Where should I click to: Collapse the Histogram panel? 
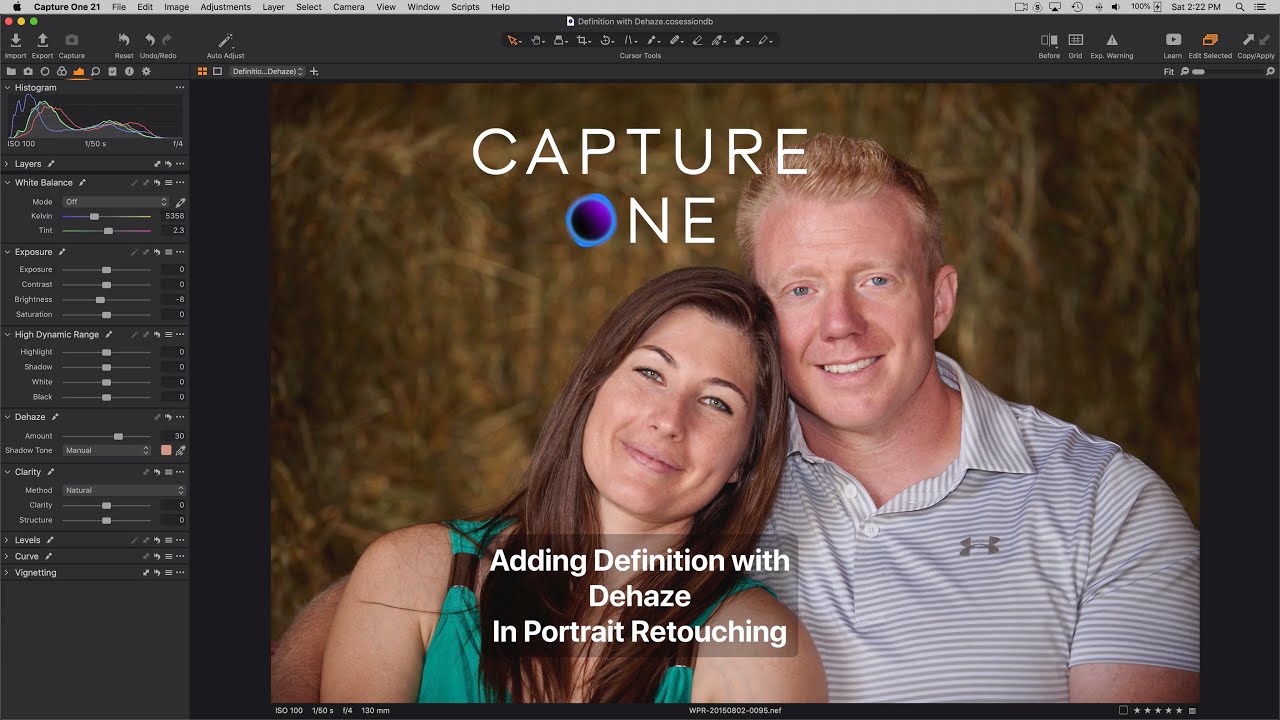click(7, 88)
